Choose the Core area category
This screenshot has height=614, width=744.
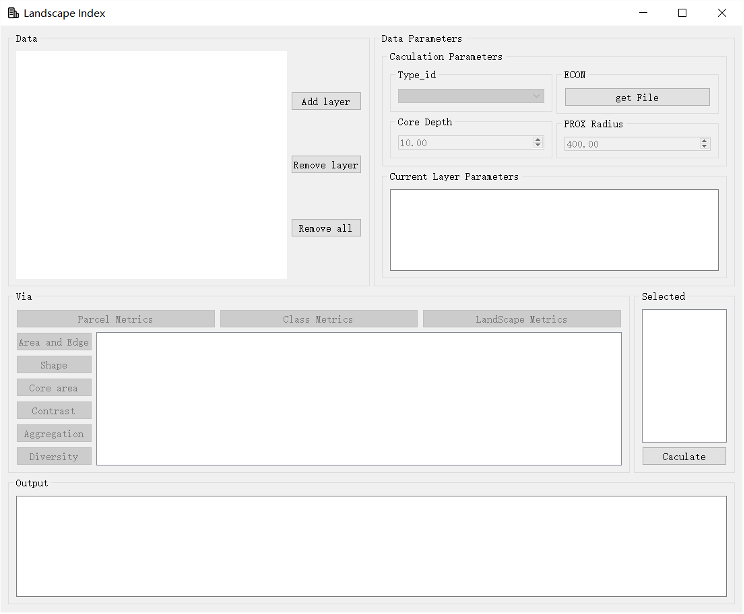pos(54,388)
